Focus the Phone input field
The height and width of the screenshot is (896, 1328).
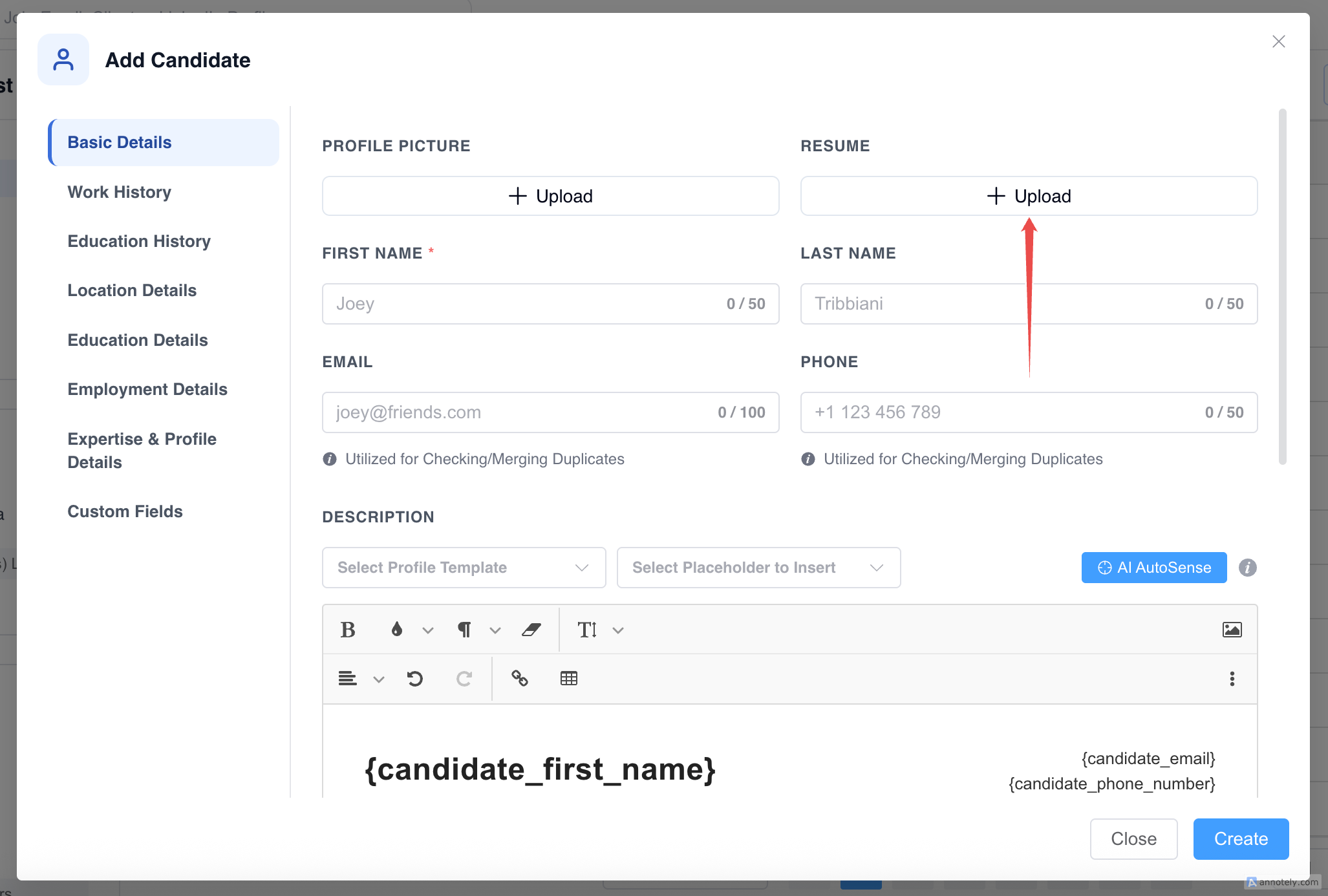[1029, 412]
